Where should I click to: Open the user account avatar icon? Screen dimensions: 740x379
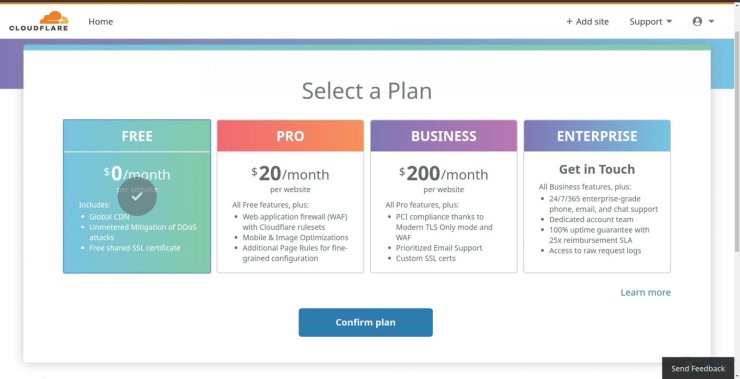coord(697,21)
